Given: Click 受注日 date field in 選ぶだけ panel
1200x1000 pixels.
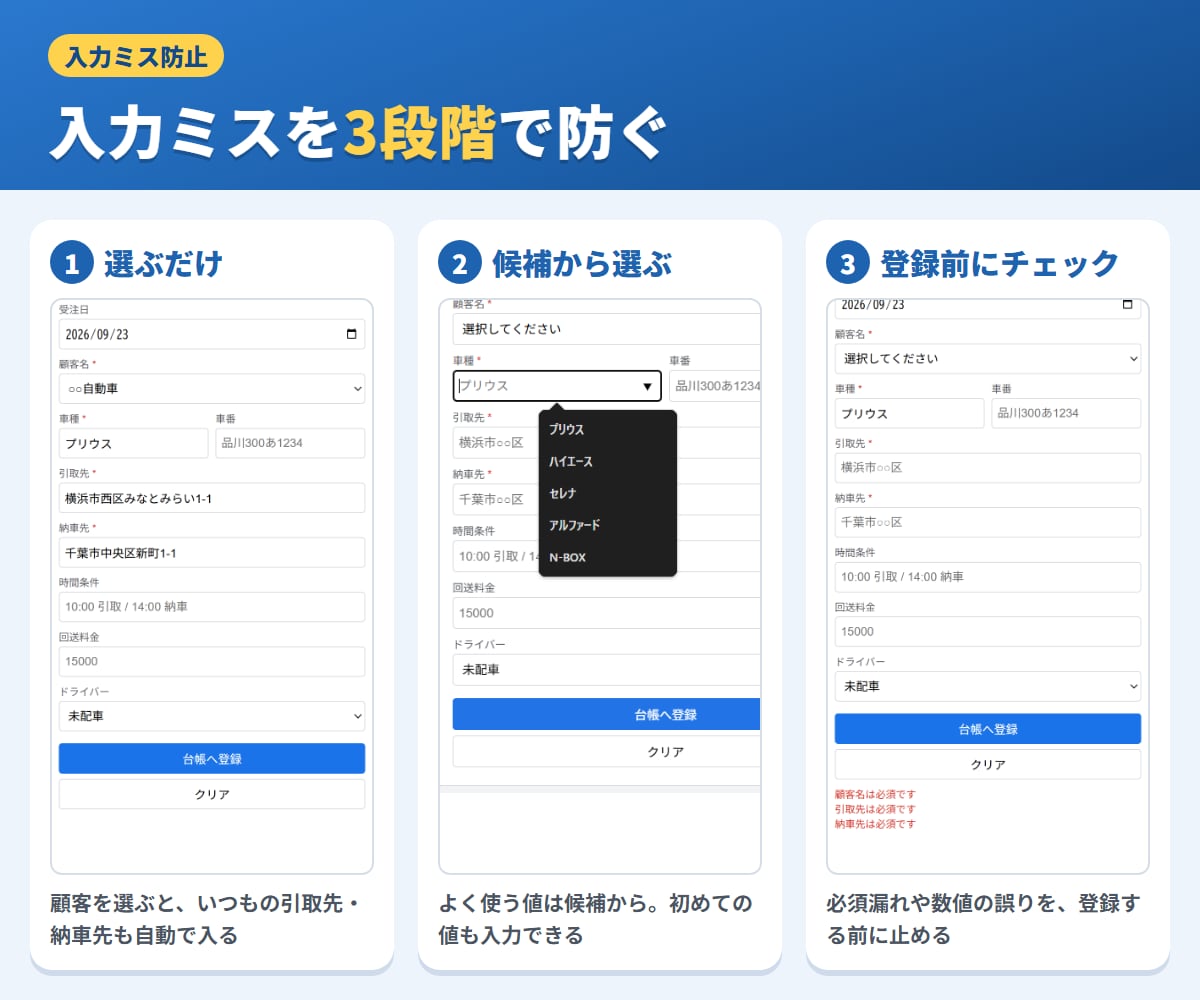Looking at the screenshot, I should [x=212, y=334].
